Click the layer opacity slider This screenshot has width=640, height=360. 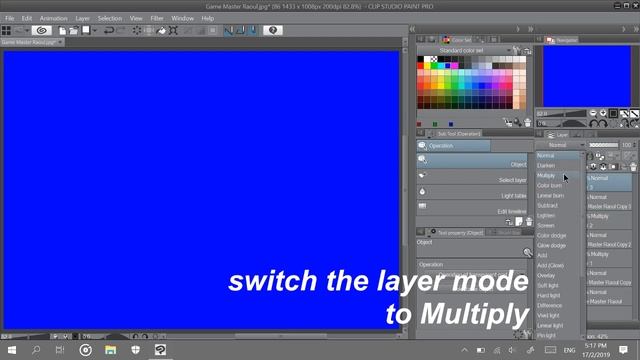pyautogui.click(x=604, y=145)
